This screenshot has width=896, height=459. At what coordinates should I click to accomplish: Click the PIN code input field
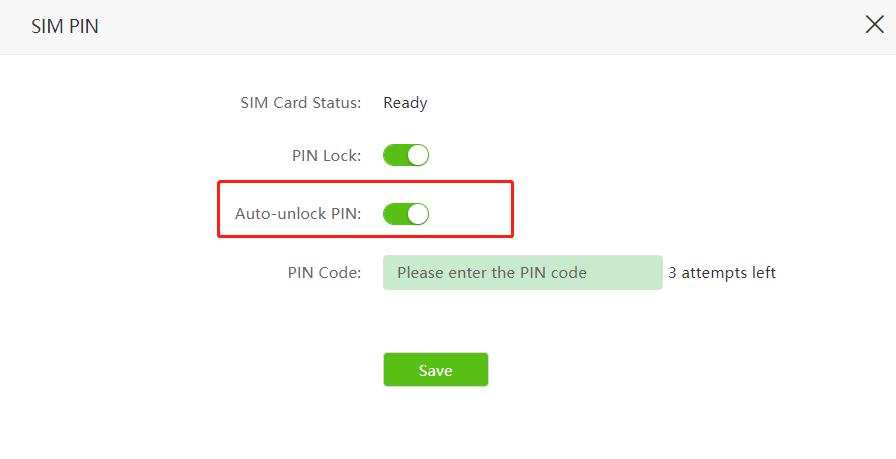[522, 272]
